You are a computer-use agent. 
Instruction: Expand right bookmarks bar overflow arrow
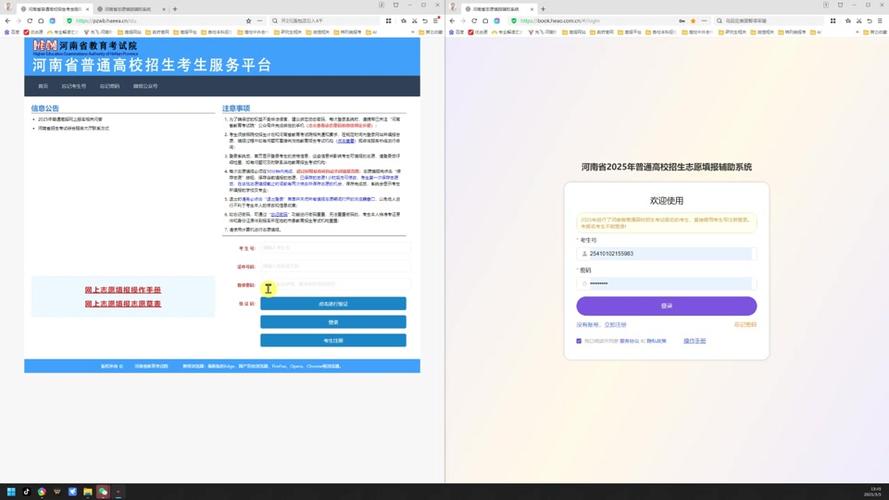(857, 32)
